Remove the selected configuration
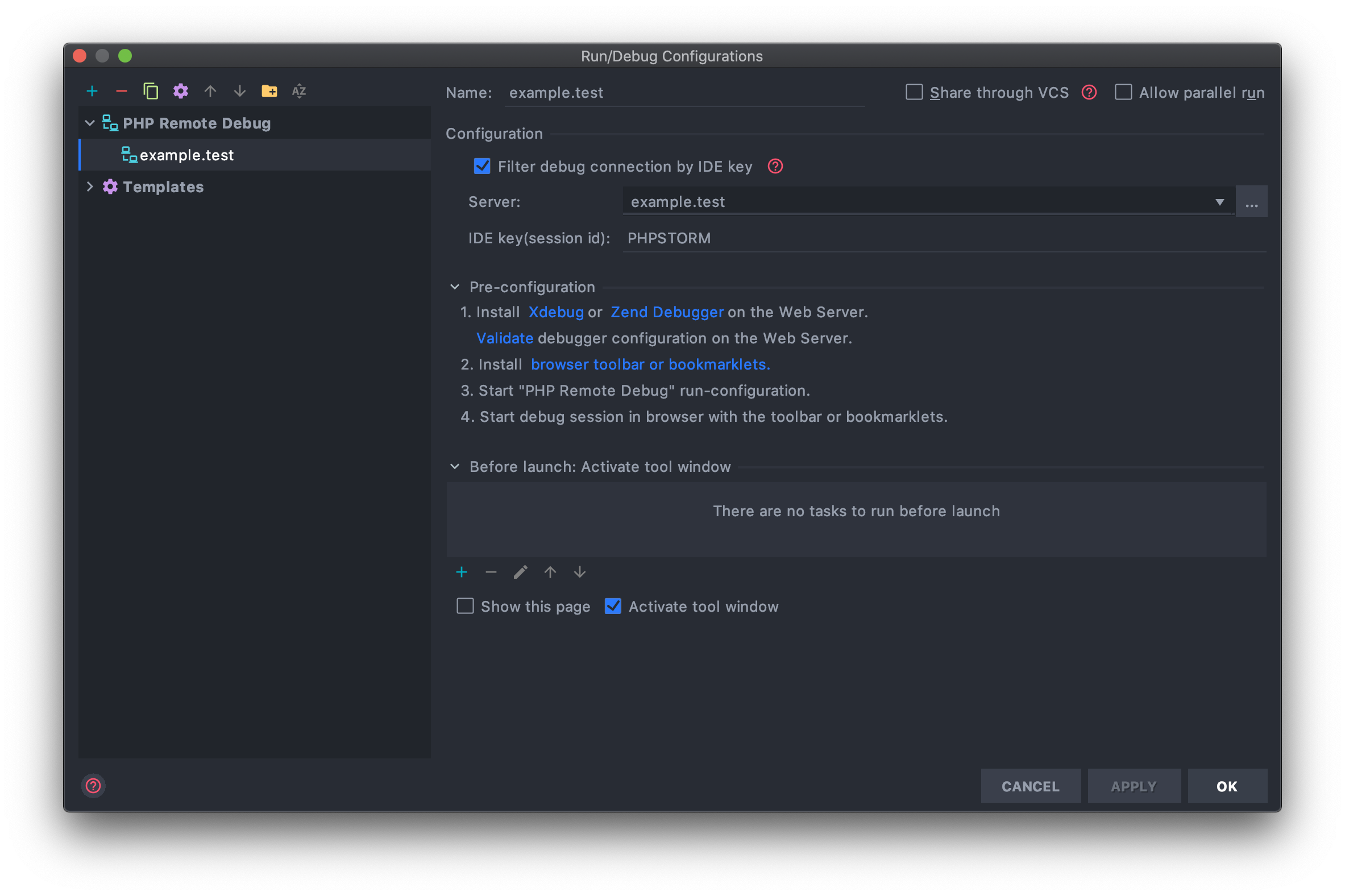Viewport: 1345px width, 896px height. click(x=121, y=92)
